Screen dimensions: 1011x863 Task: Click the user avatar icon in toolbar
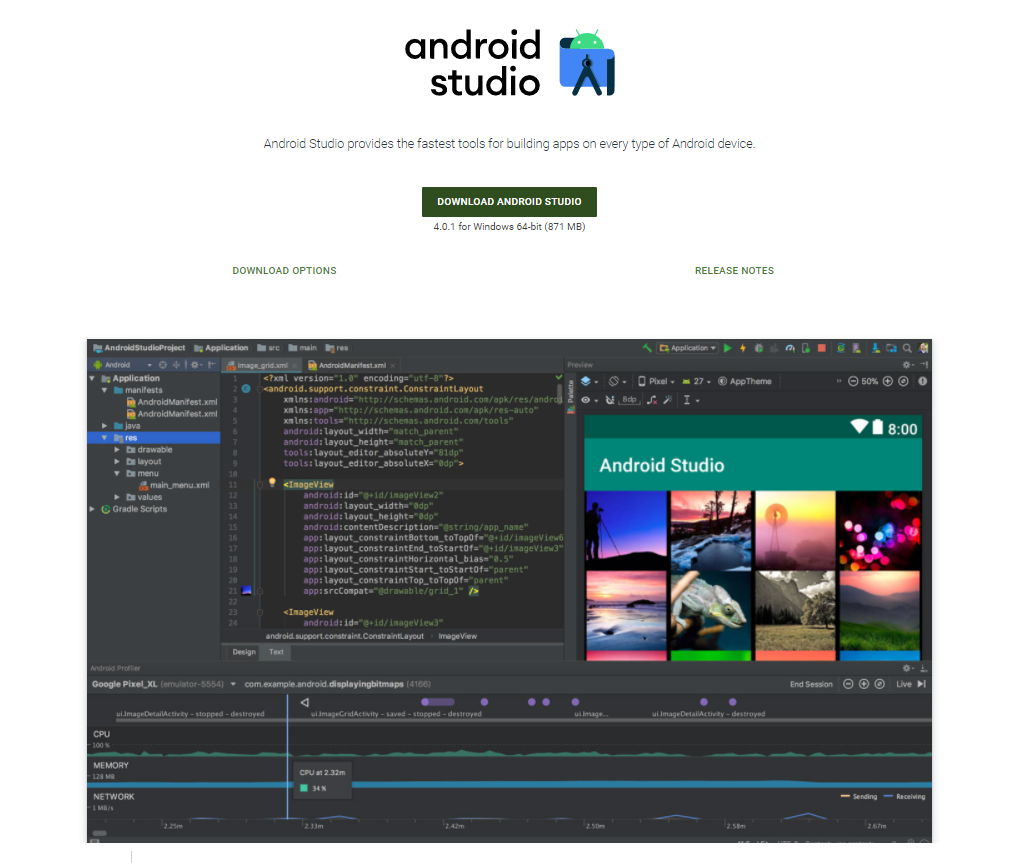click(923, 348)
